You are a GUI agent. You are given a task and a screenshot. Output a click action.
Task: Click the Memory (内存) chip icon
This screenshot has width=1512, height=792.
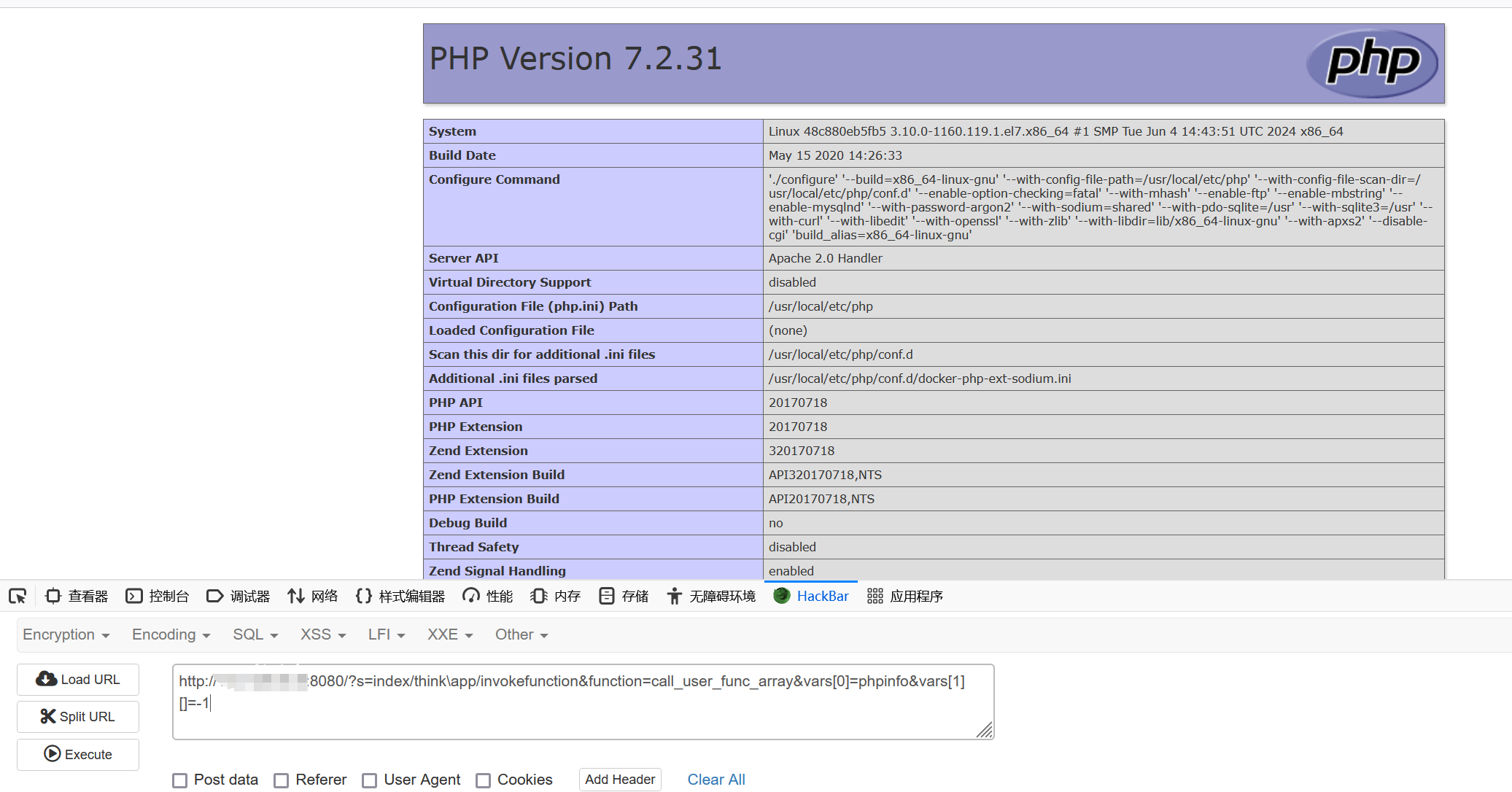(x=538, y=597)
